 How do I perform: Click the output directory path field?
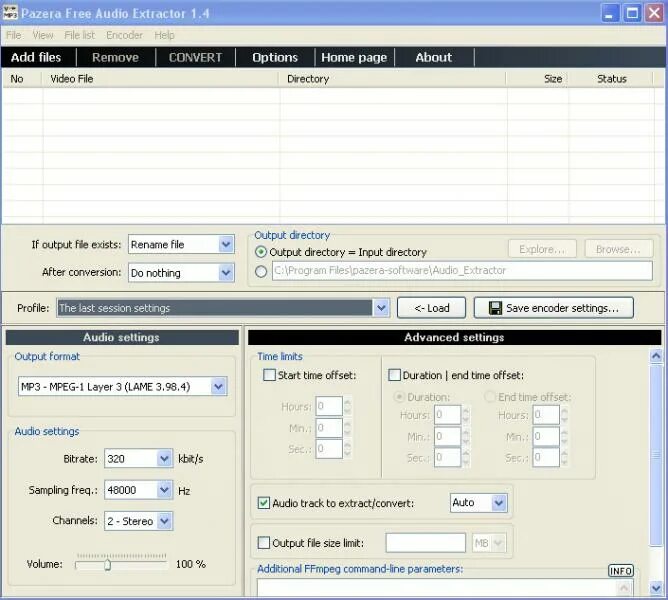[462, 271]
